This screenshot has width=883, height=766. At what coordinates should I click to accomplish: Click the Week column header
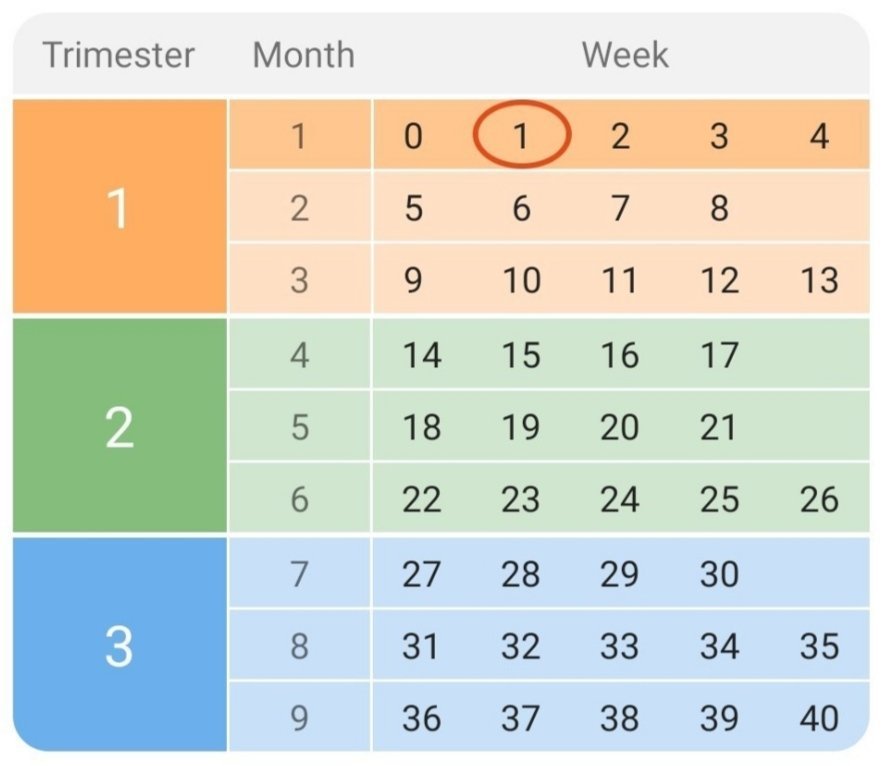(x=625, y=55)
